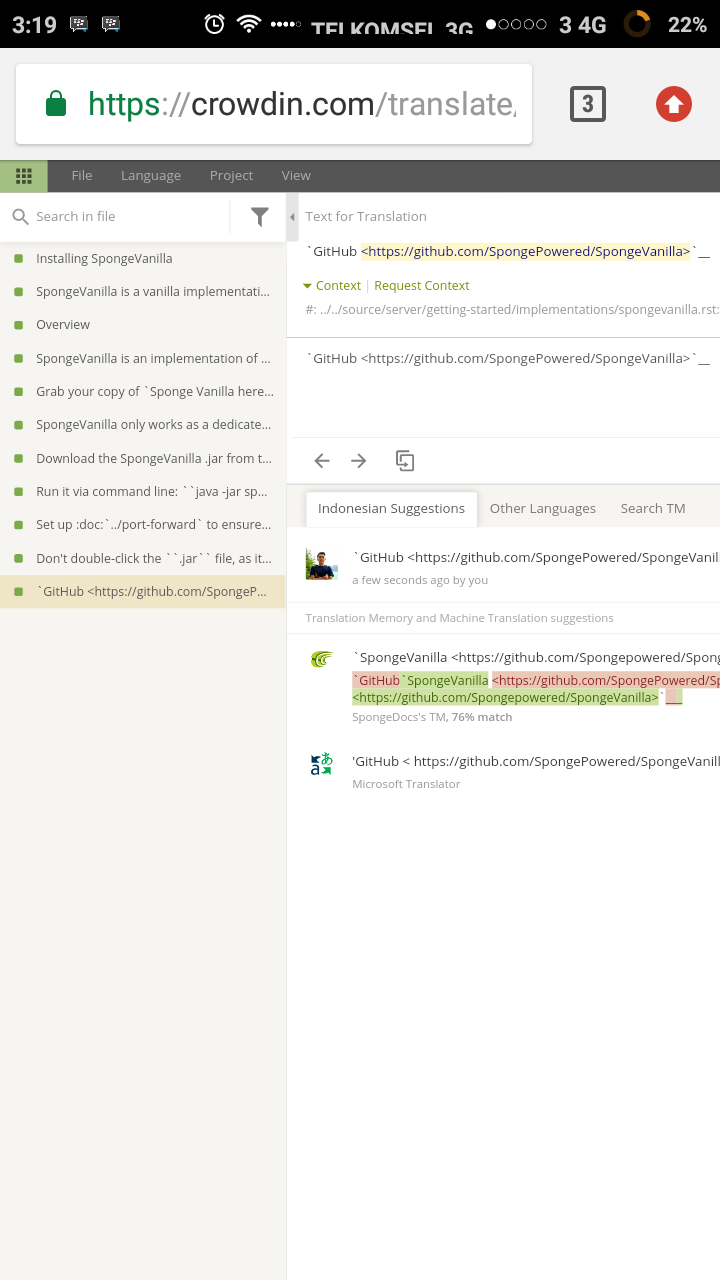This screenshot has height=1280, width=720.
Task: Select string 'Run it via command line: ``java -jar sp...'
Action: (143, 491)
